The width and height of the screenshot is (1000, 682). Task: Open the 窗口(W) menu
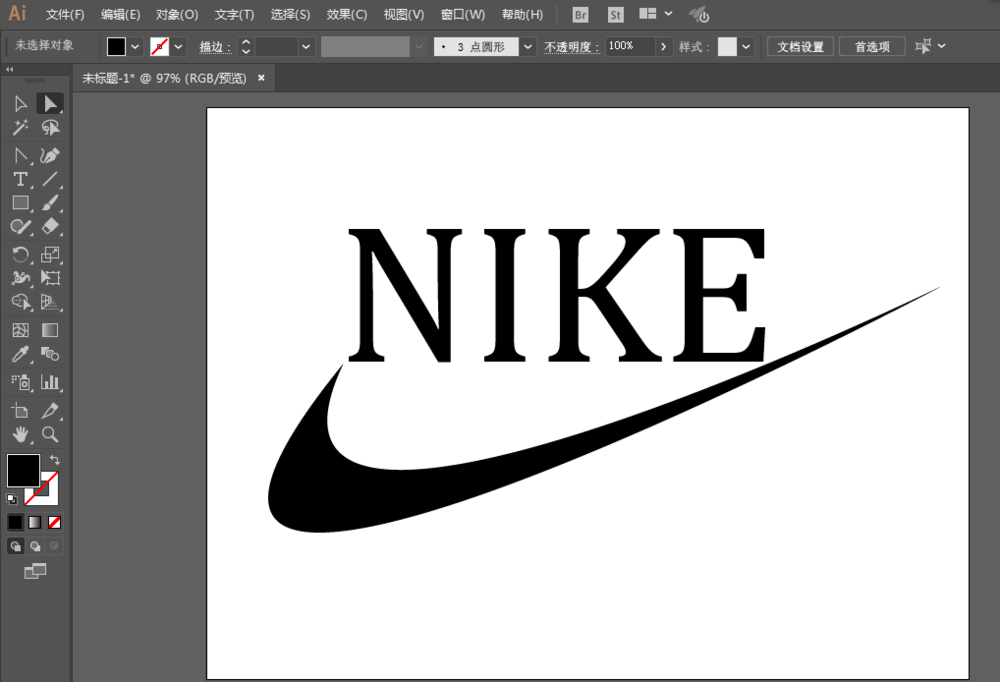pyautogui.click(x=463, y=15)
